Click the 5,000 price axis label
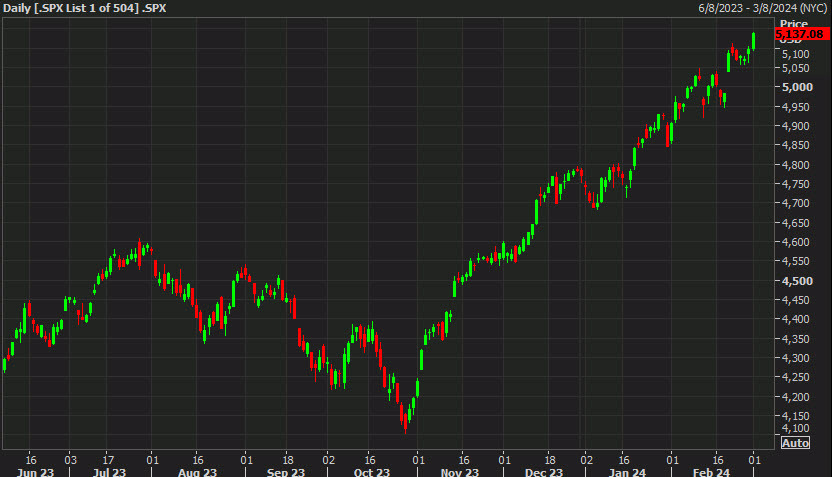 pos(797,87)
